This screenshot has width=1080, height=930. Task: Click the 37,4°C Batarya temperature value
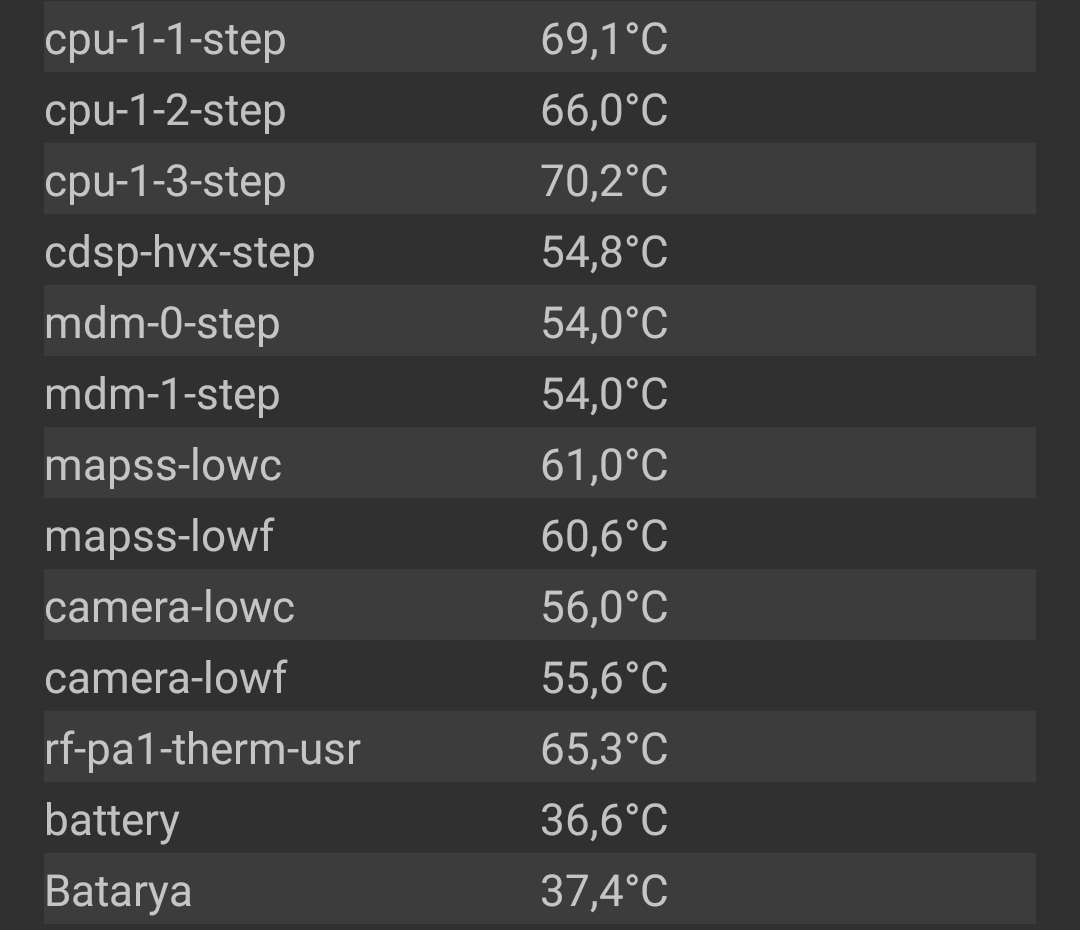coord(604,892)
